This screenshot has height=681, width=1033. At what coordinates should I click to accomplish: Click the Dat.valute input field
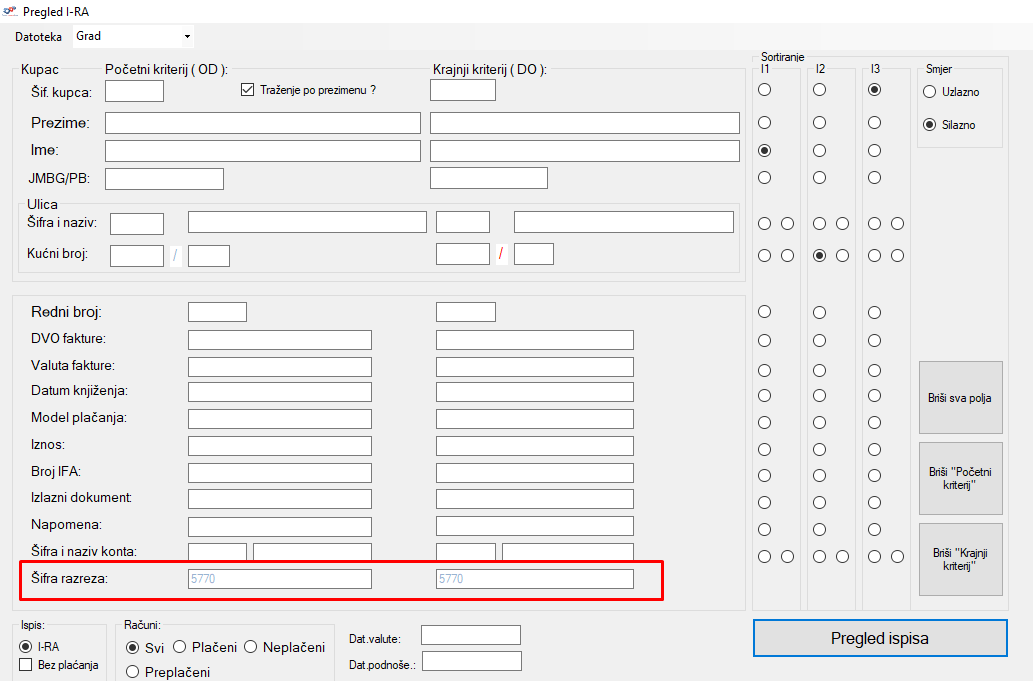[x=470, y=635]
